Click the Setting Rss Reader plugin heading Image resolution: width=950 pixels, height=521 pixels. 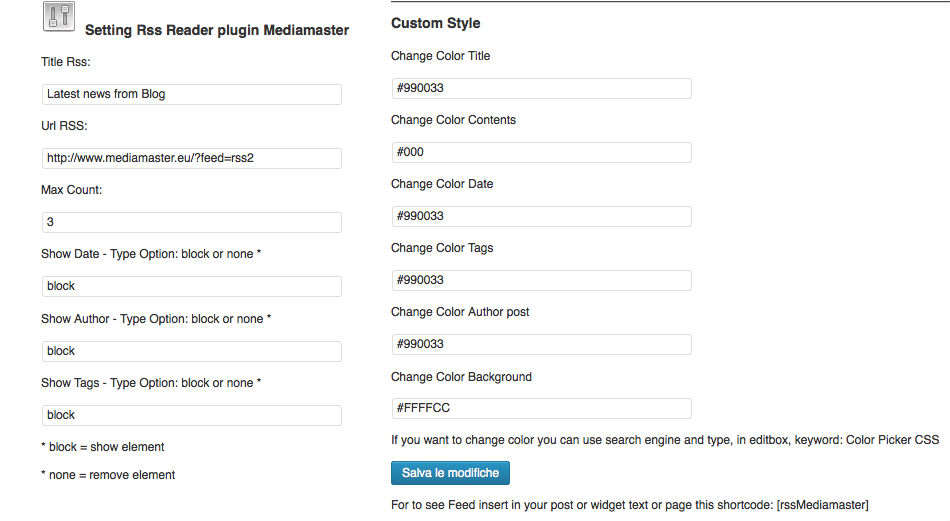tap(217, 31)
